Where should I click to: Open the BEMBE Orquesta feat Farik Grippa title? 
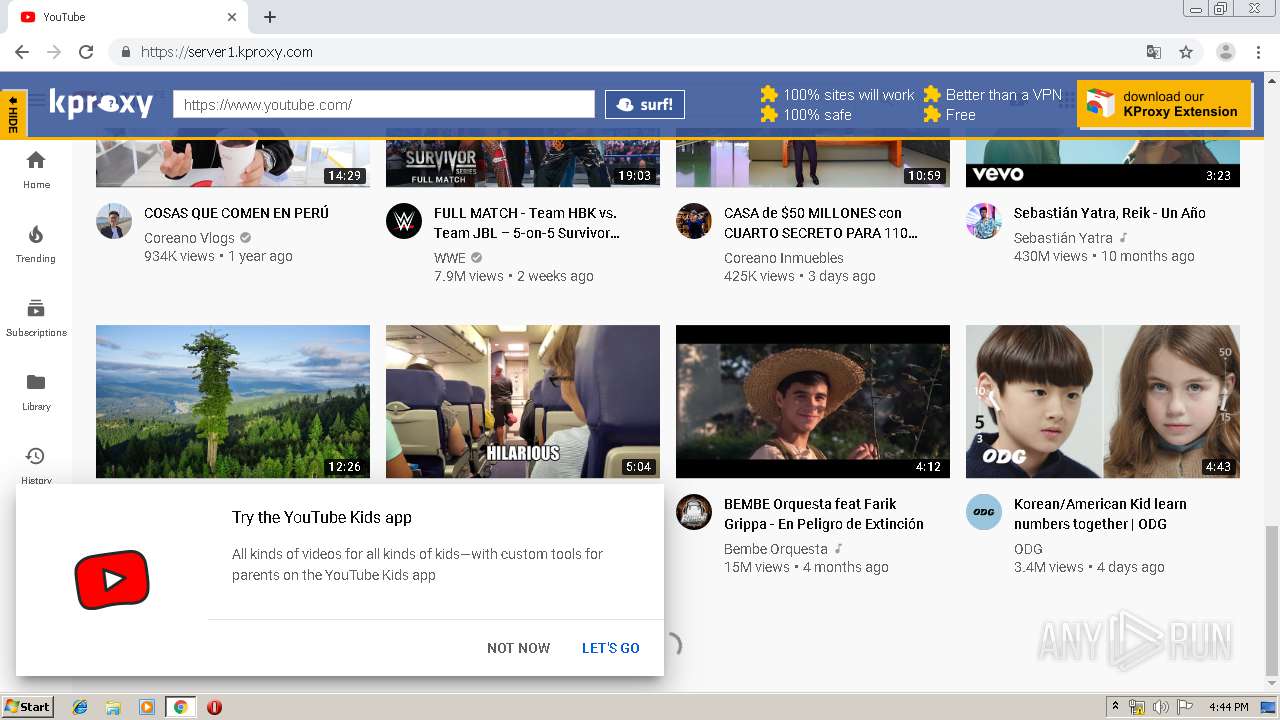pyautogui.click(x=824, y=514)
